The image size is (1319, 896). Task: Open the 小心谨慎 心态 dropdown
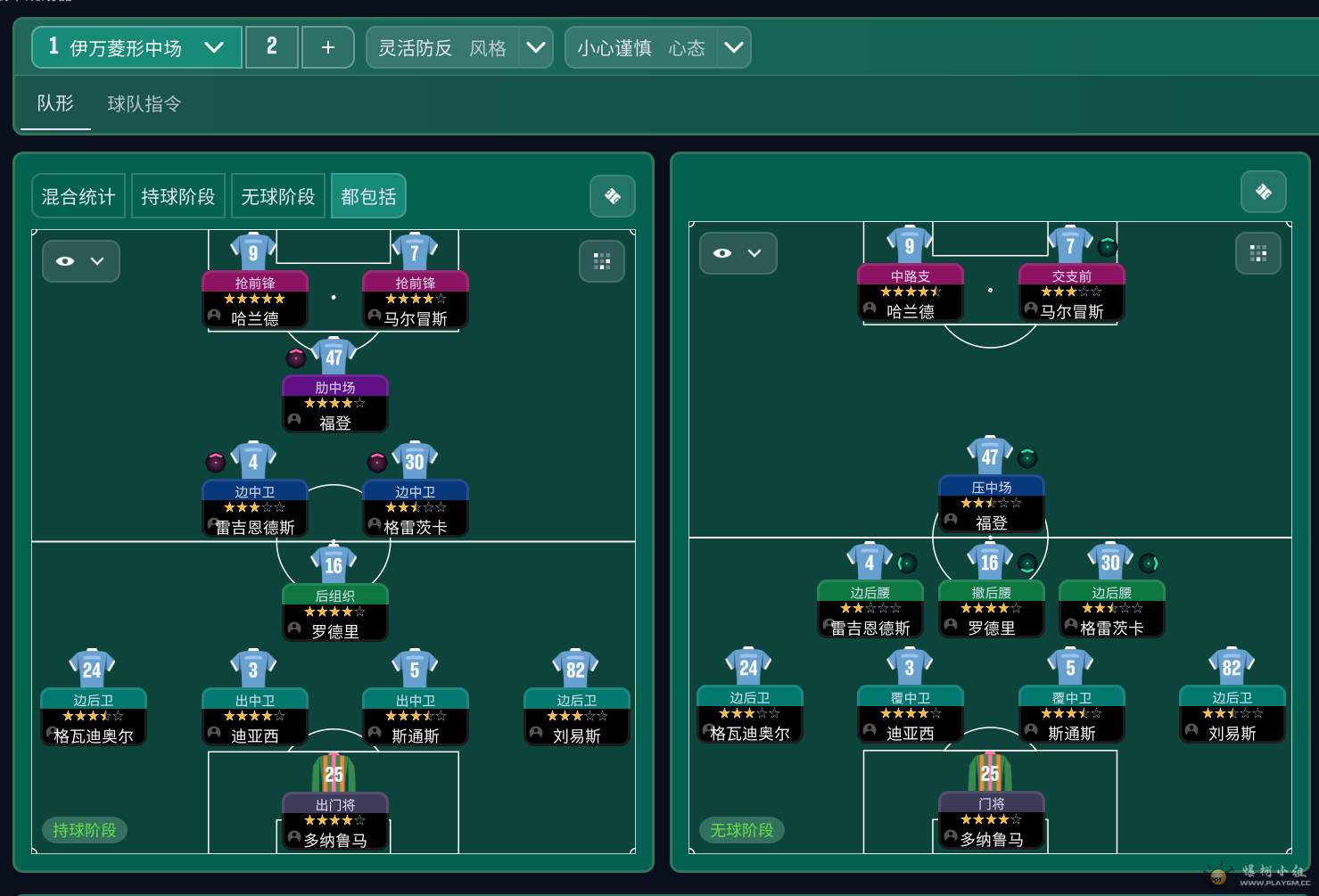click(733, 47)
